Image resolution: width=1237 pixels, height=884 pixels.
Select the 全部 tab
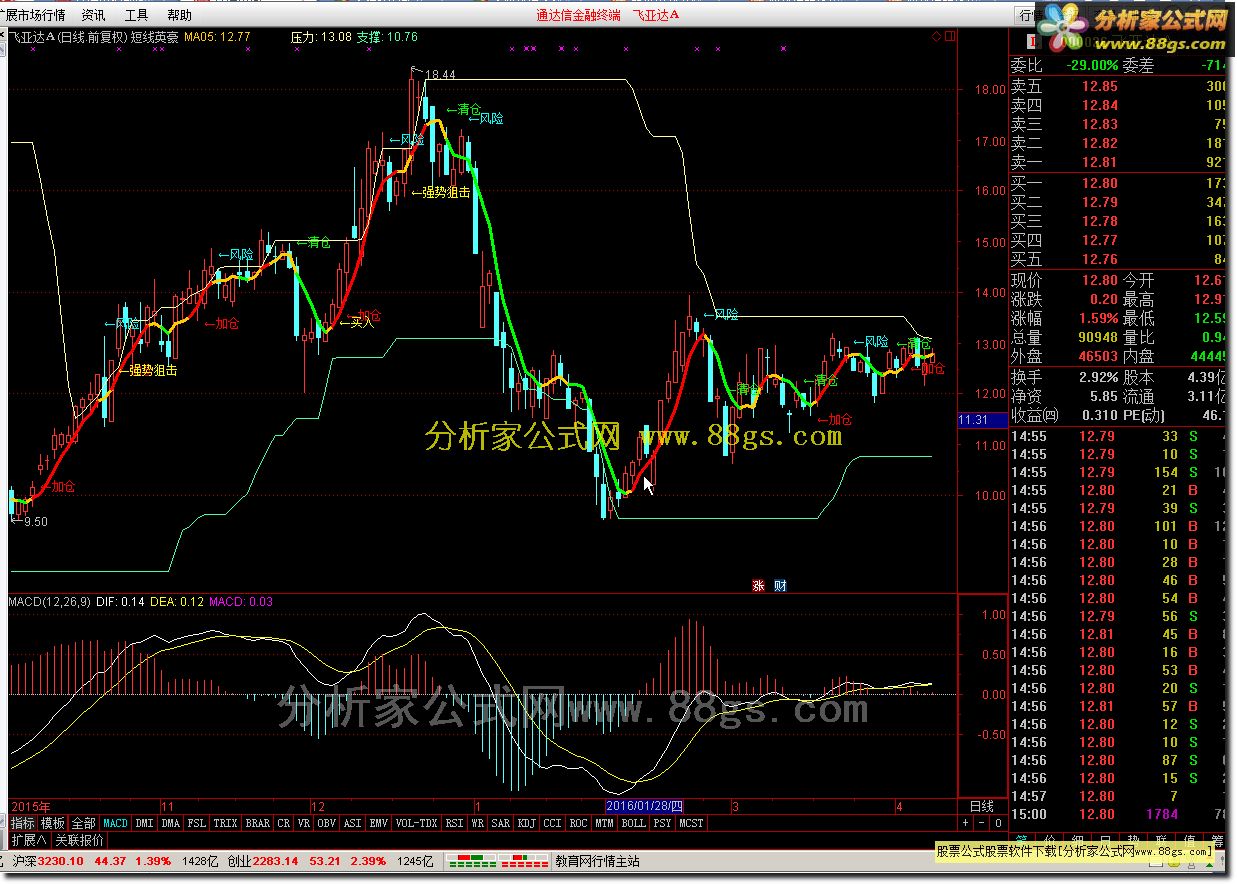(x=83, y=823)
